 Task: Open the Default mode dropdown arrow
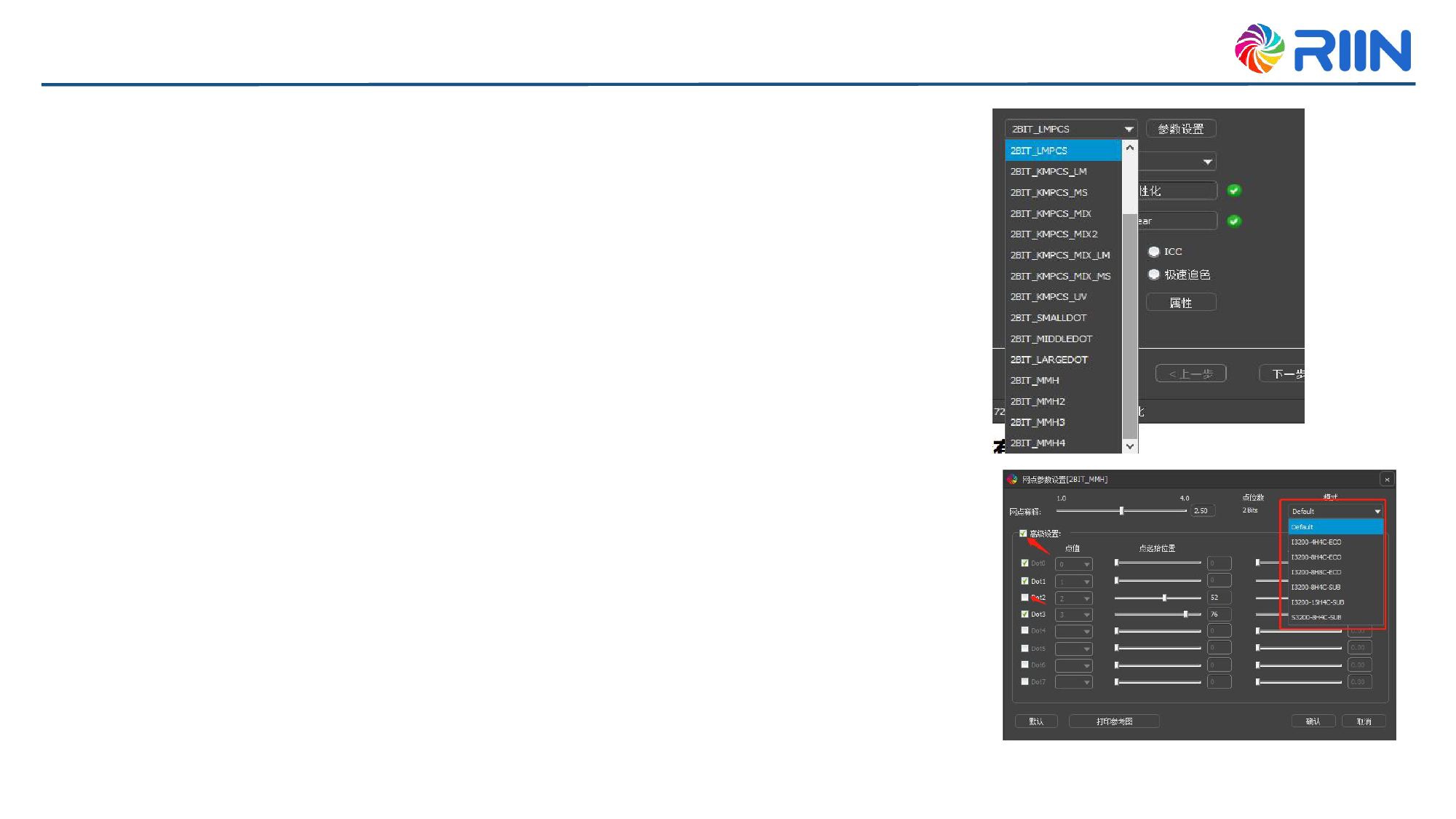point(1377,511)
